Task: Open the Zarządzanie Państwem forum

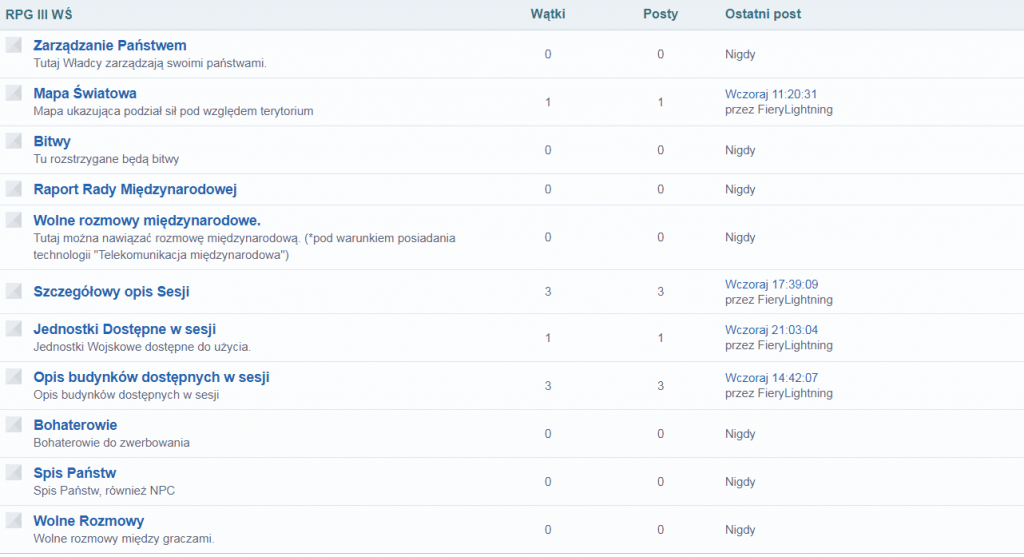Action: 110,46
